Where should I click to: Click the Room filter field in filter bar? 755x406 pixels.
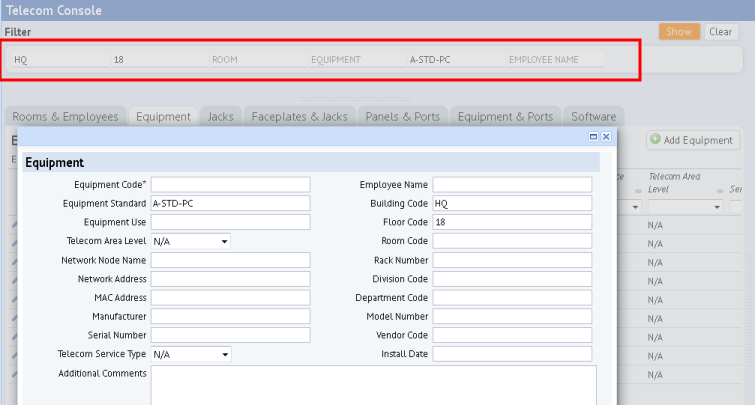(257, 60)
